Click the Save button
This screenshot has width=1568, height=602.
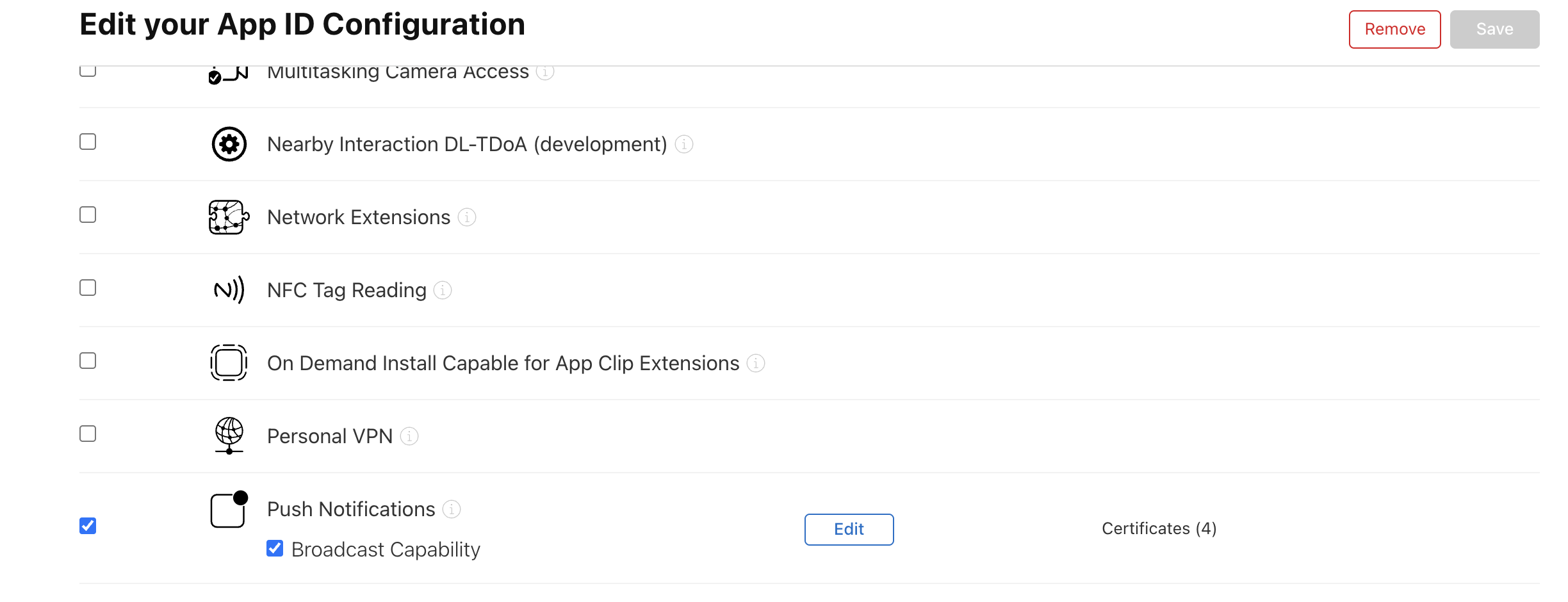click(x=1494, y=29)
